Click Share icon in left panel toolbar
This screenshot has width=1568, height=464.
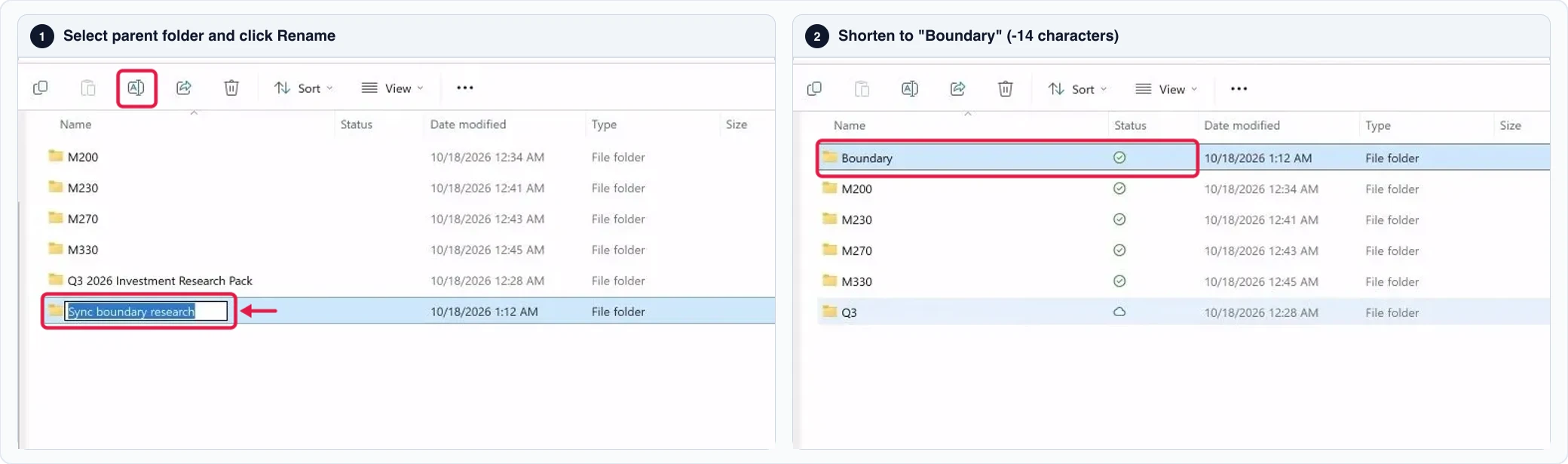coord(184,88)
